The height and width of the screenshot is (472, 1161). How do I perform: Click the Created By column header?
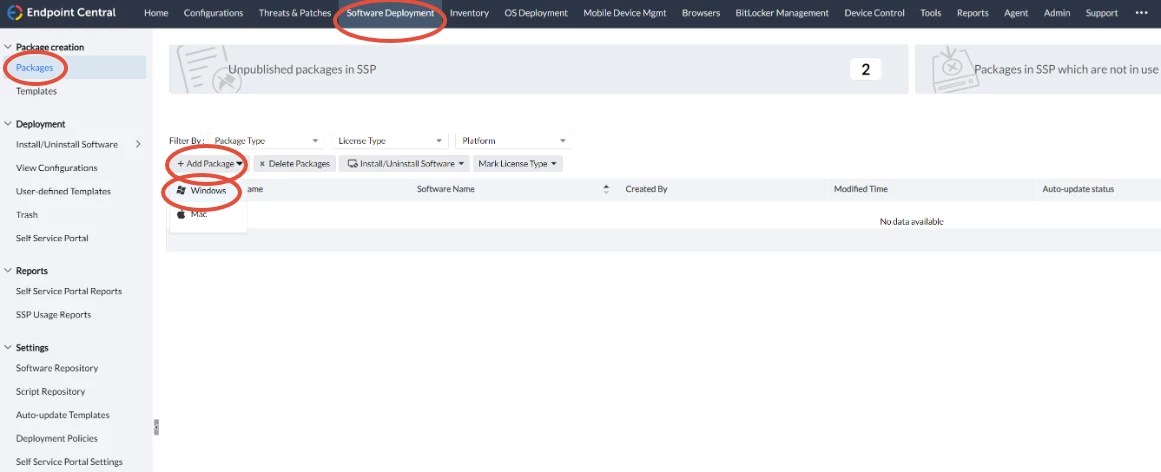pyautogui.click(x=646, y=189)
